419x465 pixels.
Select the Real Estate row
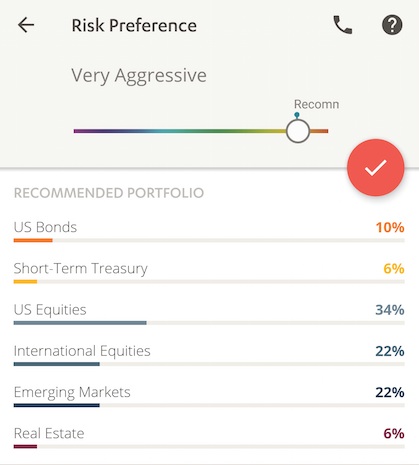(x=209, y=437)
